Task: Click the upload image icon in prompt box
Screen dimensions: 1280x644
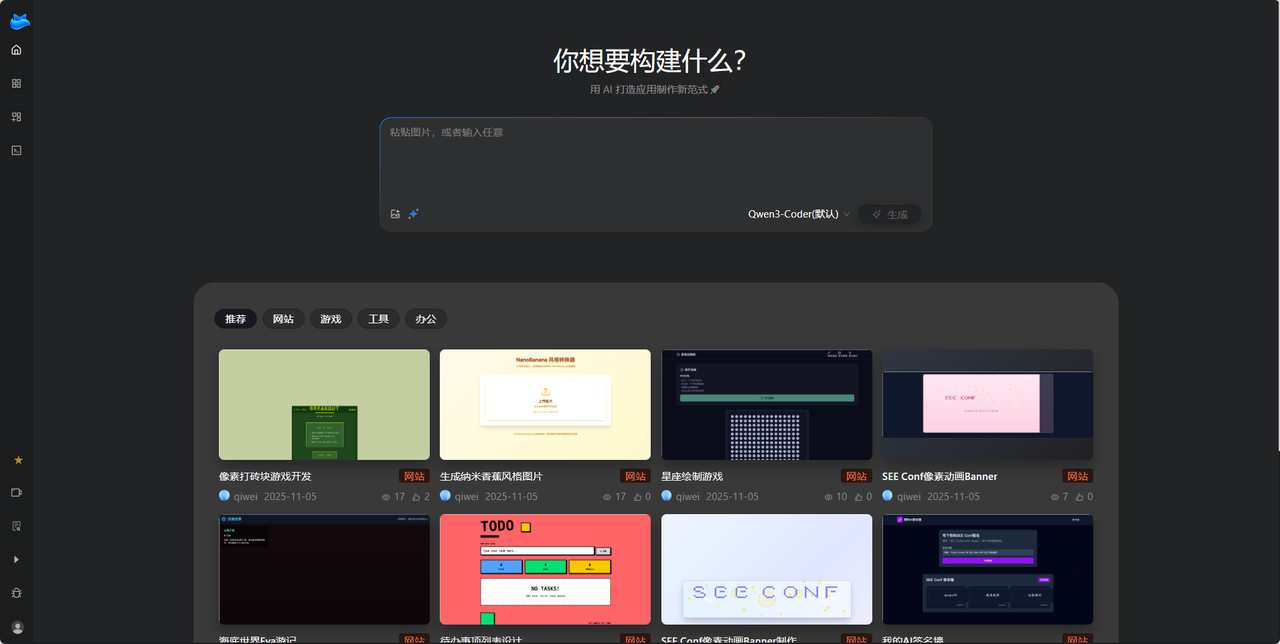Action: 395,214
